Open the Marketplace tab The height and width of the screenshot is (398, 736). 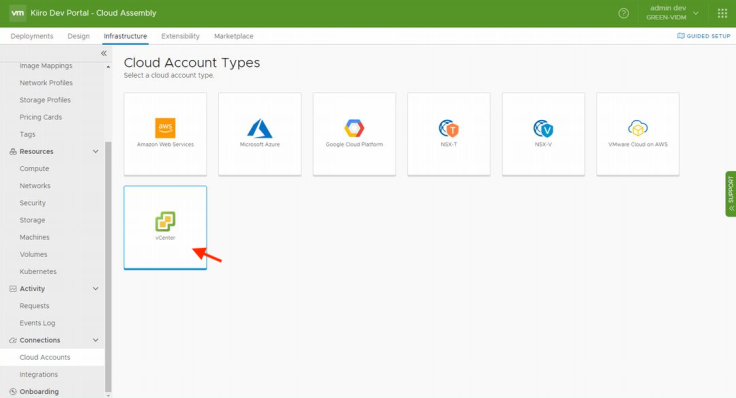click(234, 36)
